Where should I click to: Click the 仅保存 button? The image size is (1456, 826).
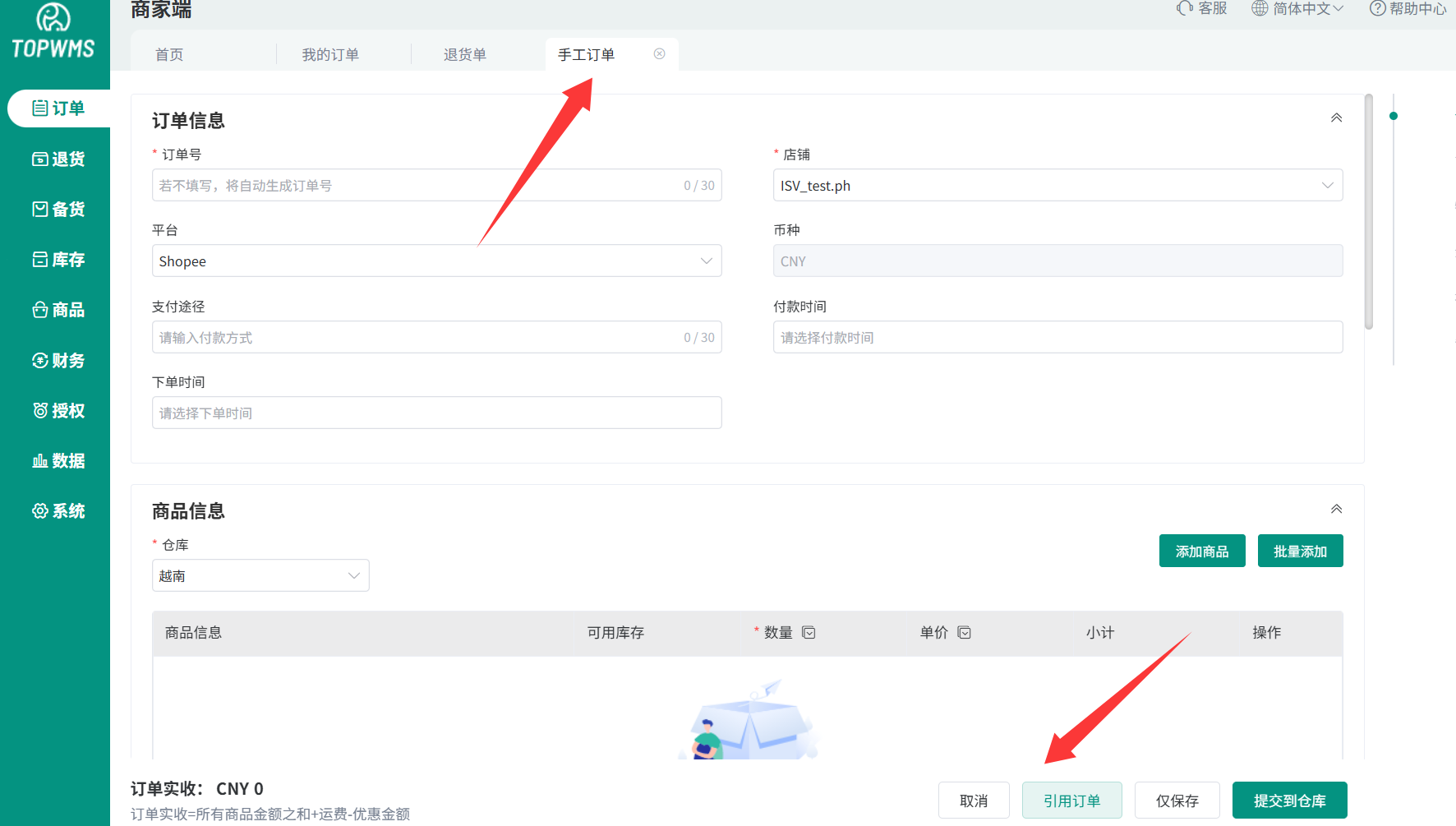click(x=1177, y=801)
